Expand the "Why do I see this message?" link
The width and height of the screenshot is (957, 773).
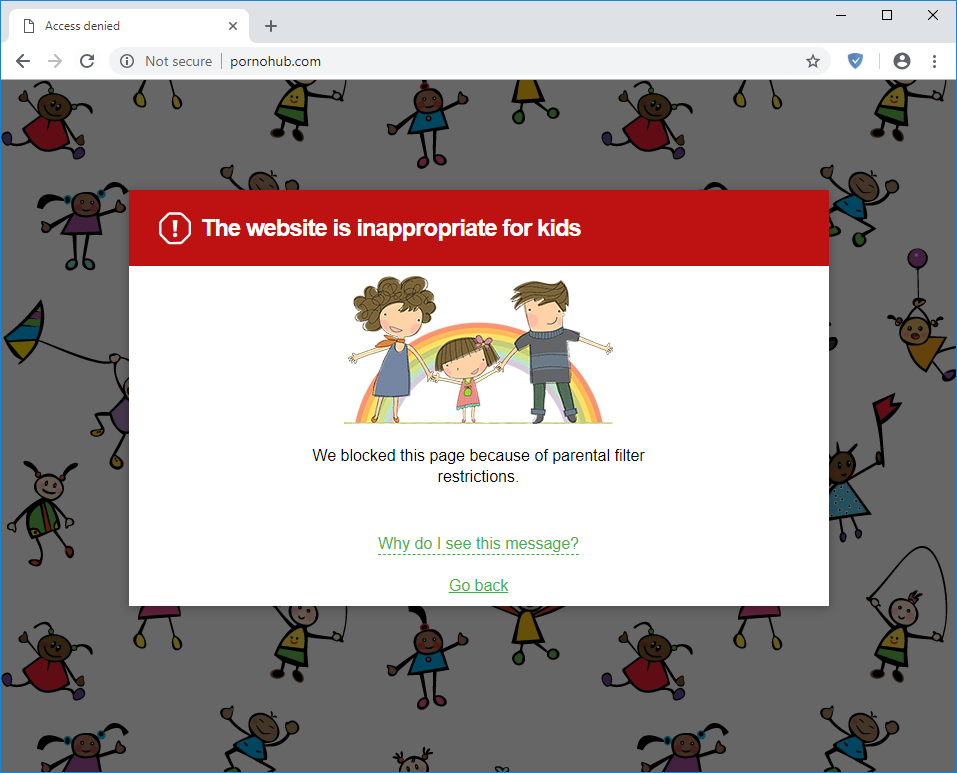pos(478,544)
